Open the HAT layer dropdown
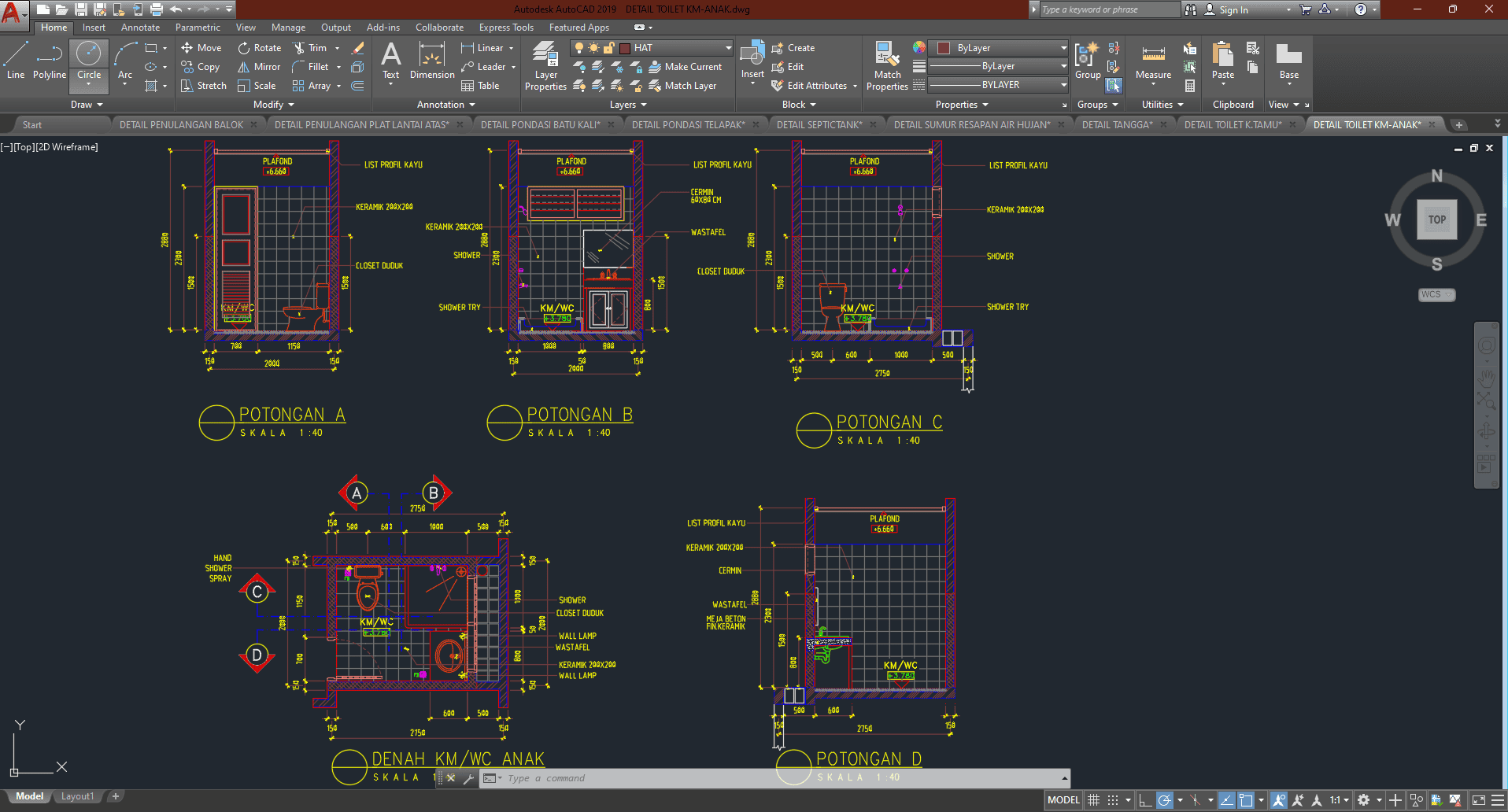 coord(728,48)
